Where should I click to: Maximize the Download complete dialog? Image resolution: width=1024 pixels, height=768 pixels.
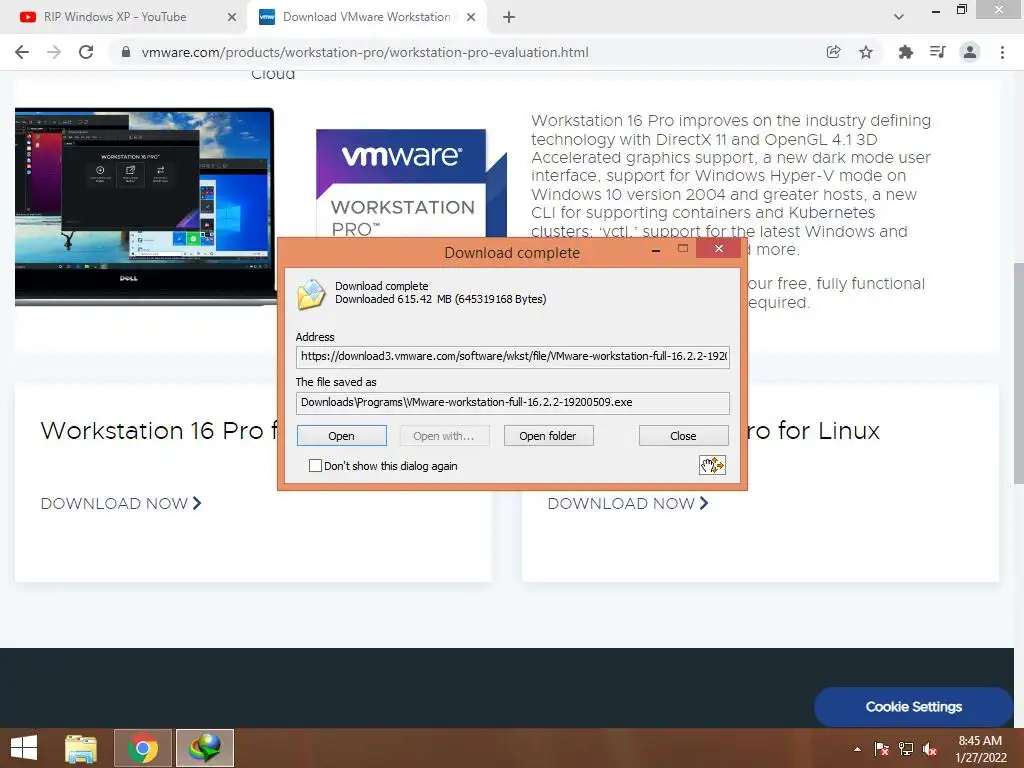pos(683,248)
